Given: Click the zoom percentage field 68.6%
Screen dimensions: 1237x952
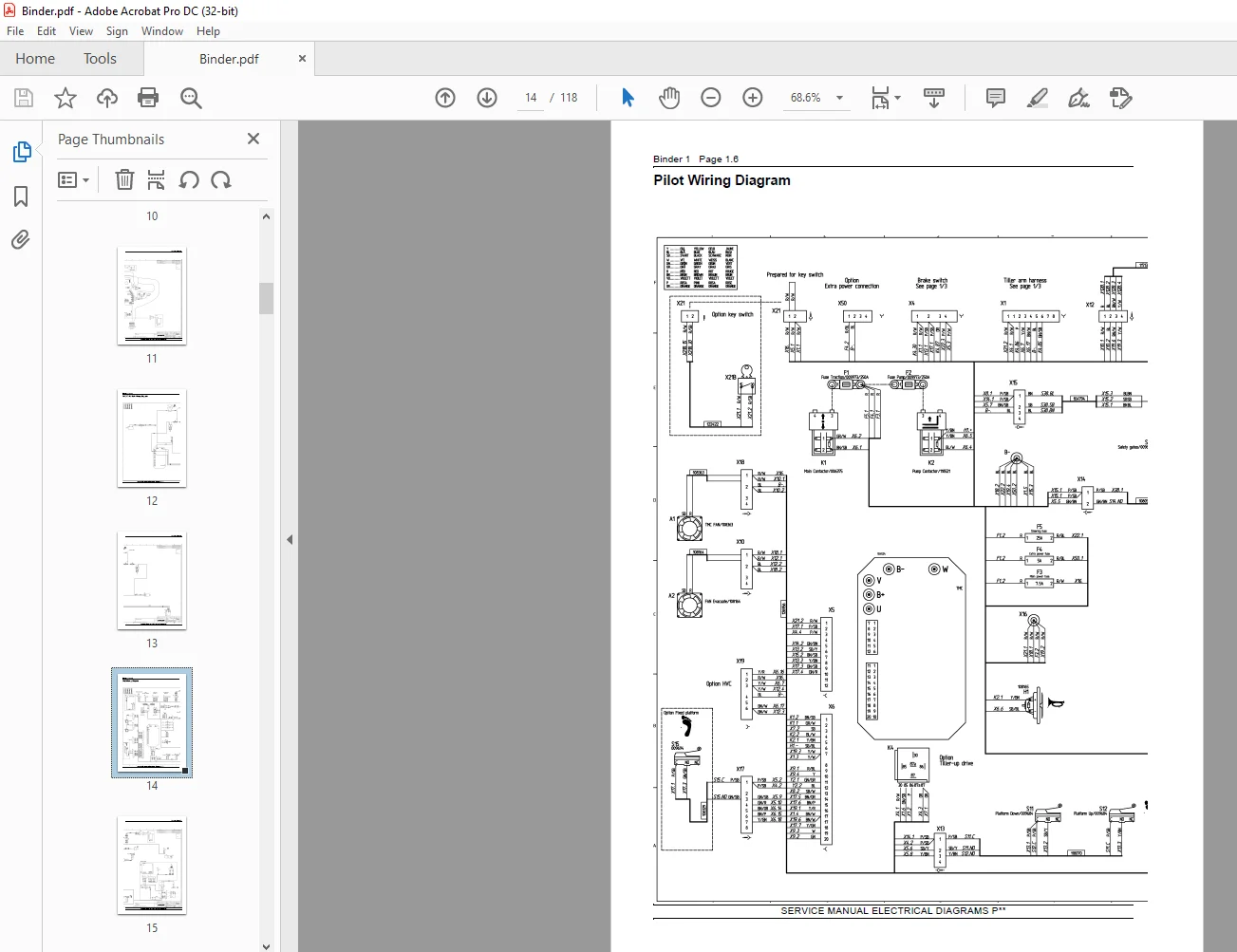Looking at the screenshot, I should pos(806,98).
